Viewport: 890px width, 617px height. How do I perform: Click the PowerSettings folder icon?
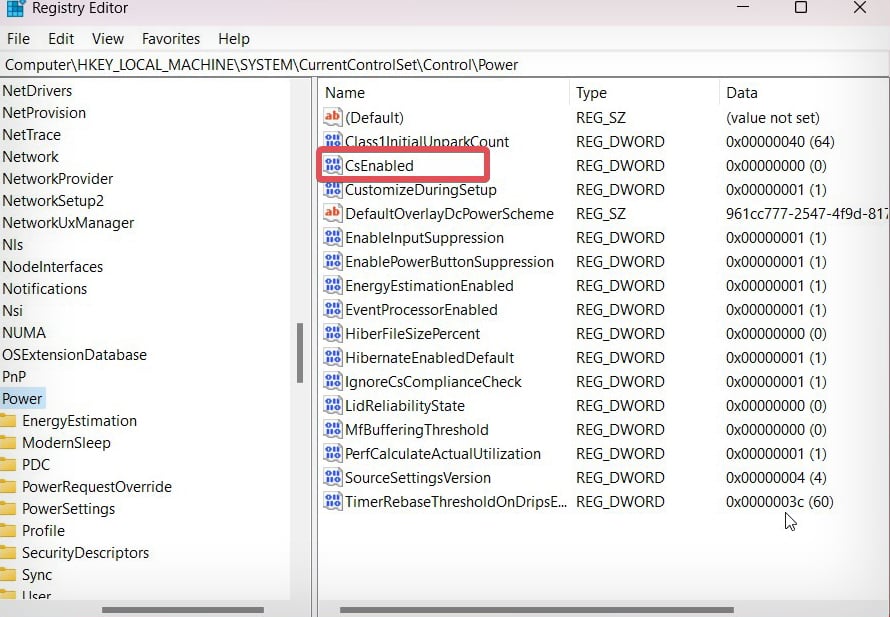tap(8, 509)
